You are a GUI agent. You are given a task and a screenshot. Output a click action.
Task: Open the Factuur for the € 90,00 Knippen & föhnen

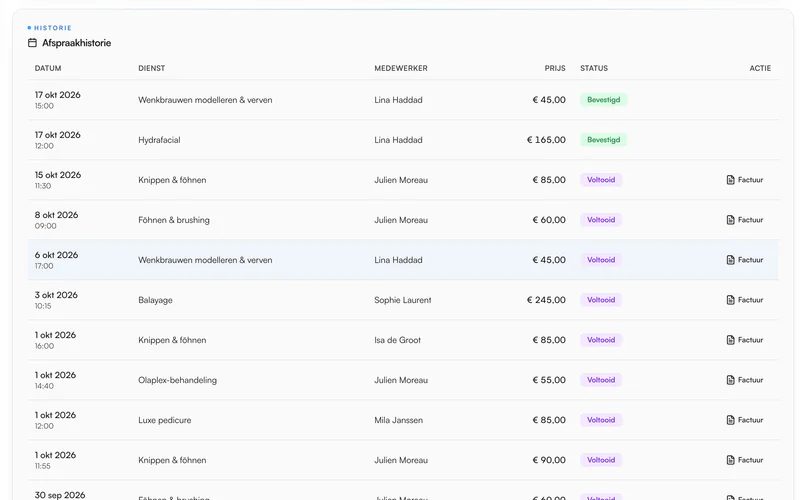pos(744,460)
